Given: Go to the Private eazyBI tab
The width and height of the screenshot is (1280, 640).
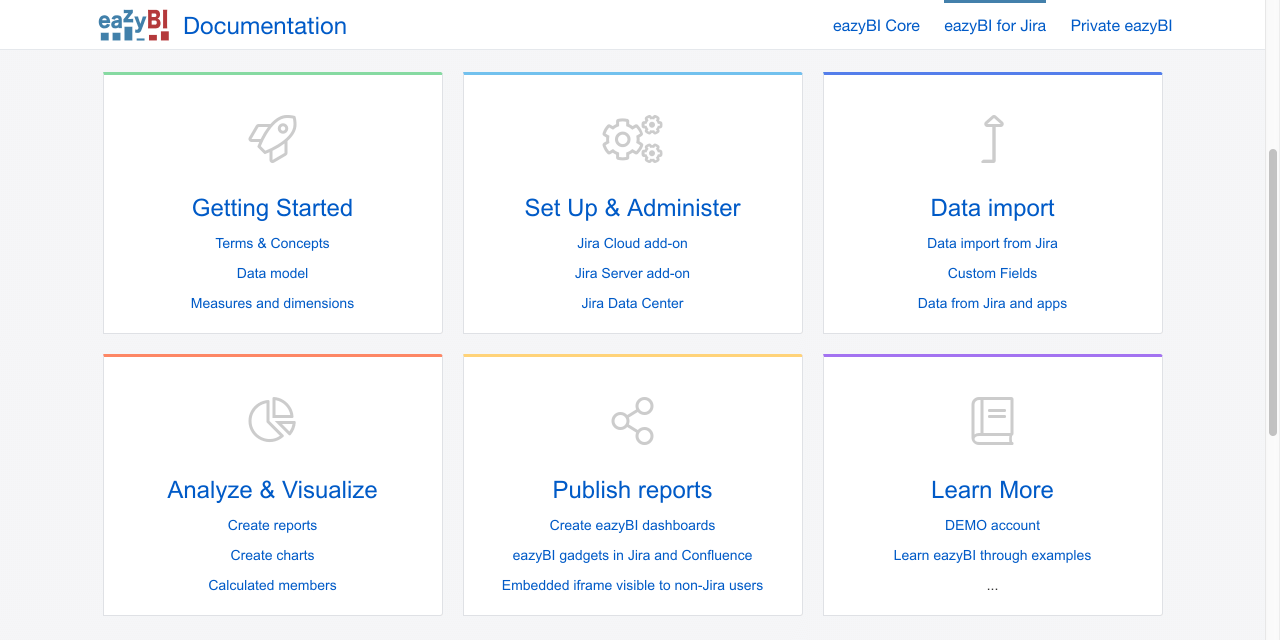Looking at the screenshot, I should [1121, 26].
